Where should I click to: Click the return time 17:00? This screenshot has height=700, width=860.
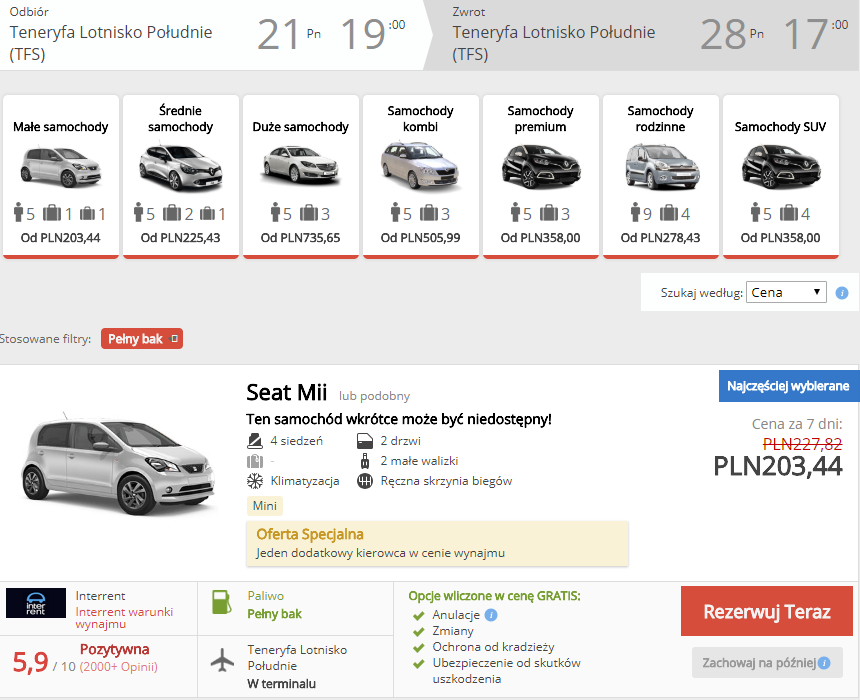coord(816,34)
